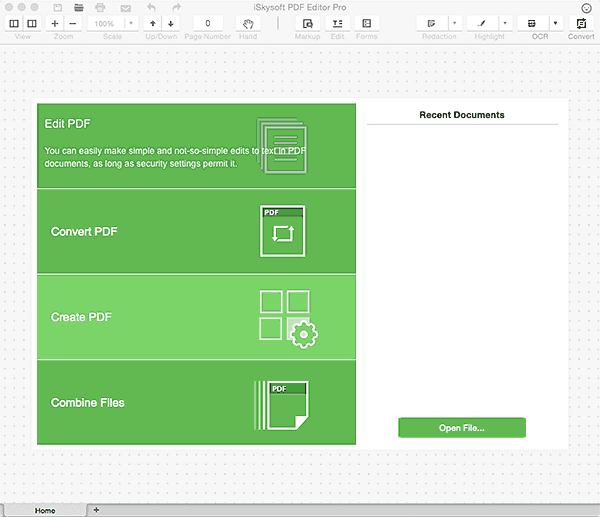Go to previous page with up arrow
This screenshot has height=517, width=600.
[x=153, y=24]
